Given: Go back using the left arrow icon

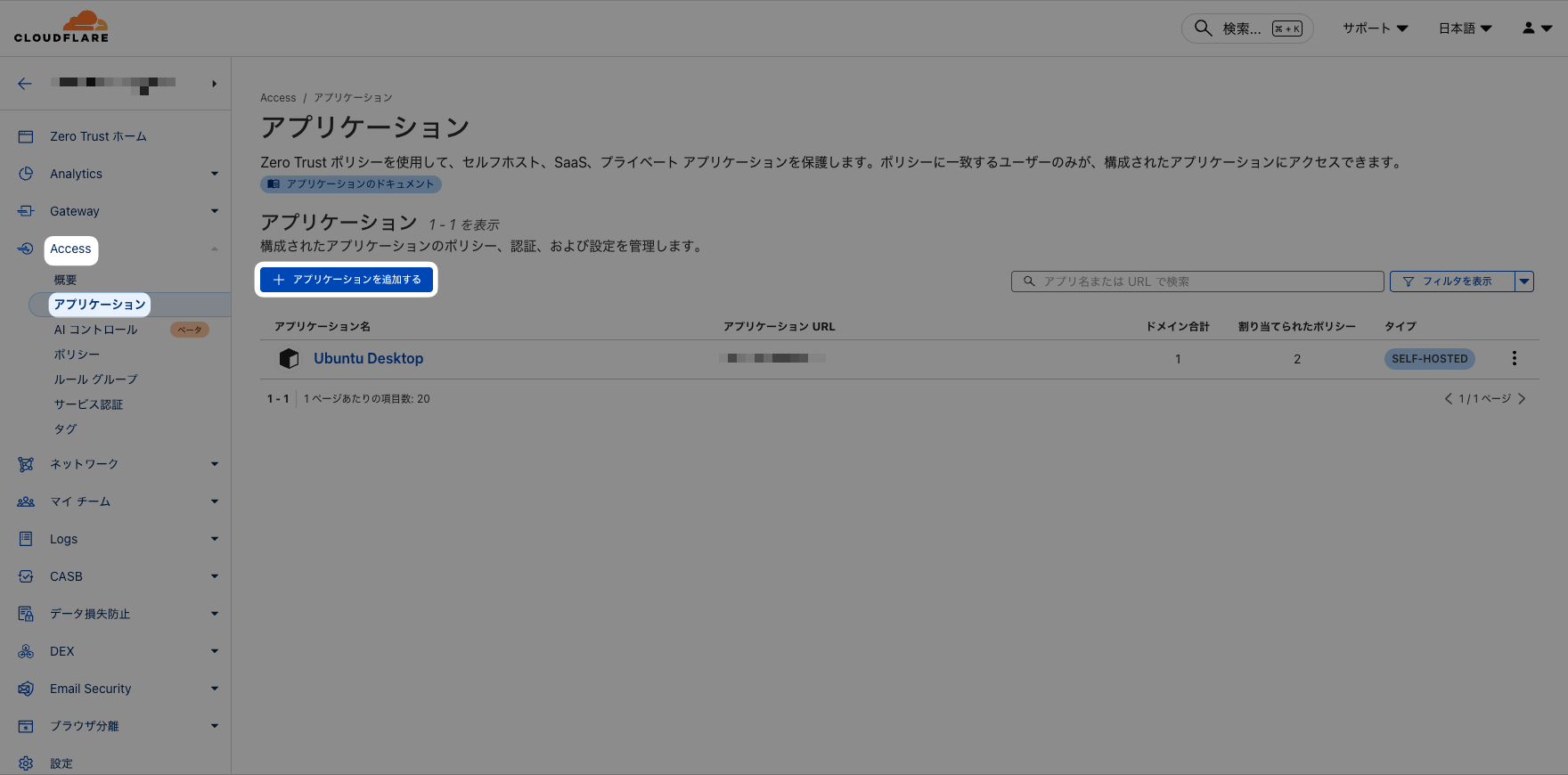Looking at the screenshot, I should [x=25, y=84].
